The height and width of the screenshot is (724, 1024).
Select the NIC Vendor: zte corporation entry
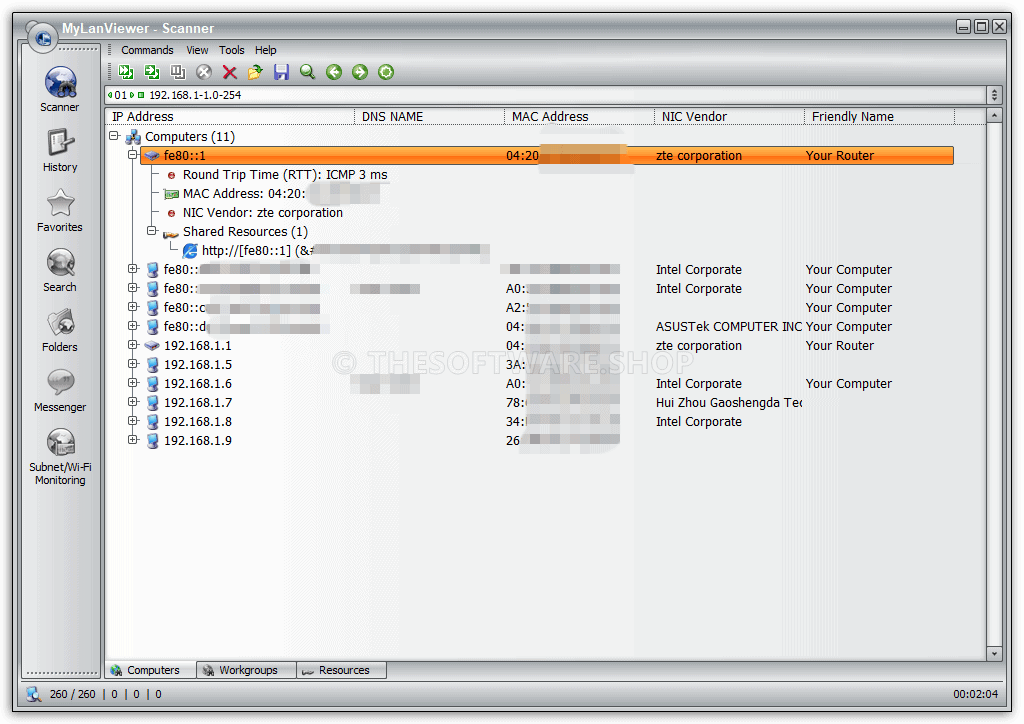tap(263, 212)
